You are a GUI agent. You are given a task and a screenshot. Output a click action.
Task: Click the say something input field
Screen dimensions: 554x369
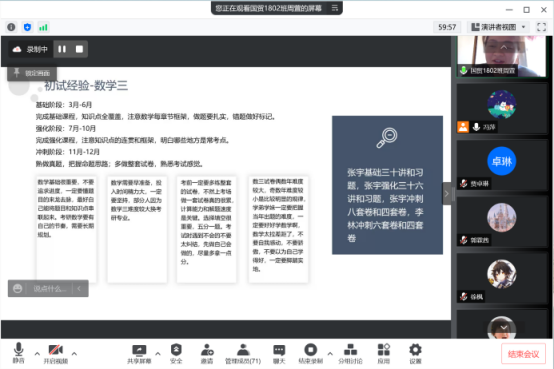click(49, 289)
